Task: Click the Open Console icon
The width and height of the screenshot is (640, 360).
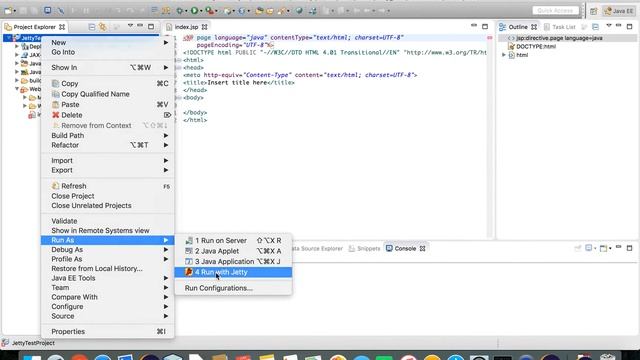Action: click(604, 248)
